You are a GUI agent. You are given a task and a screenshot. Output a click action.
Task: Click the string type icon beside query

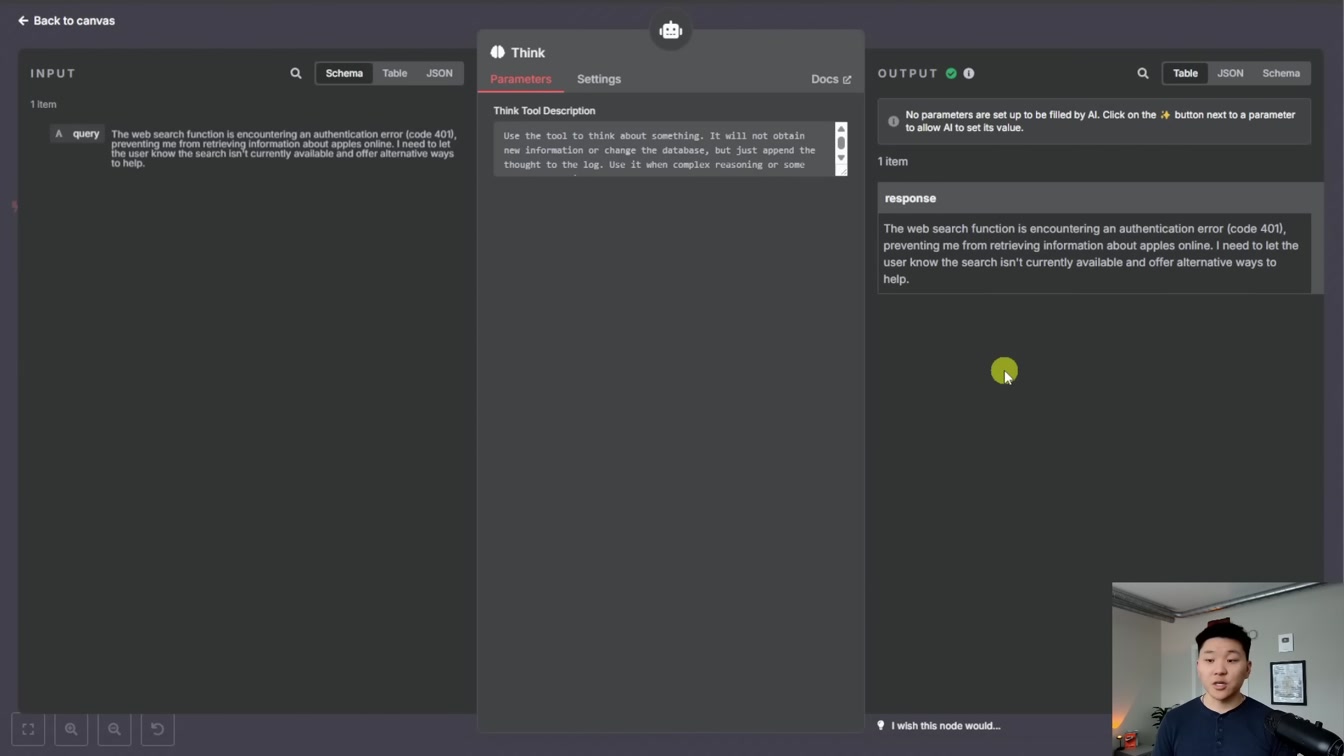59,134
